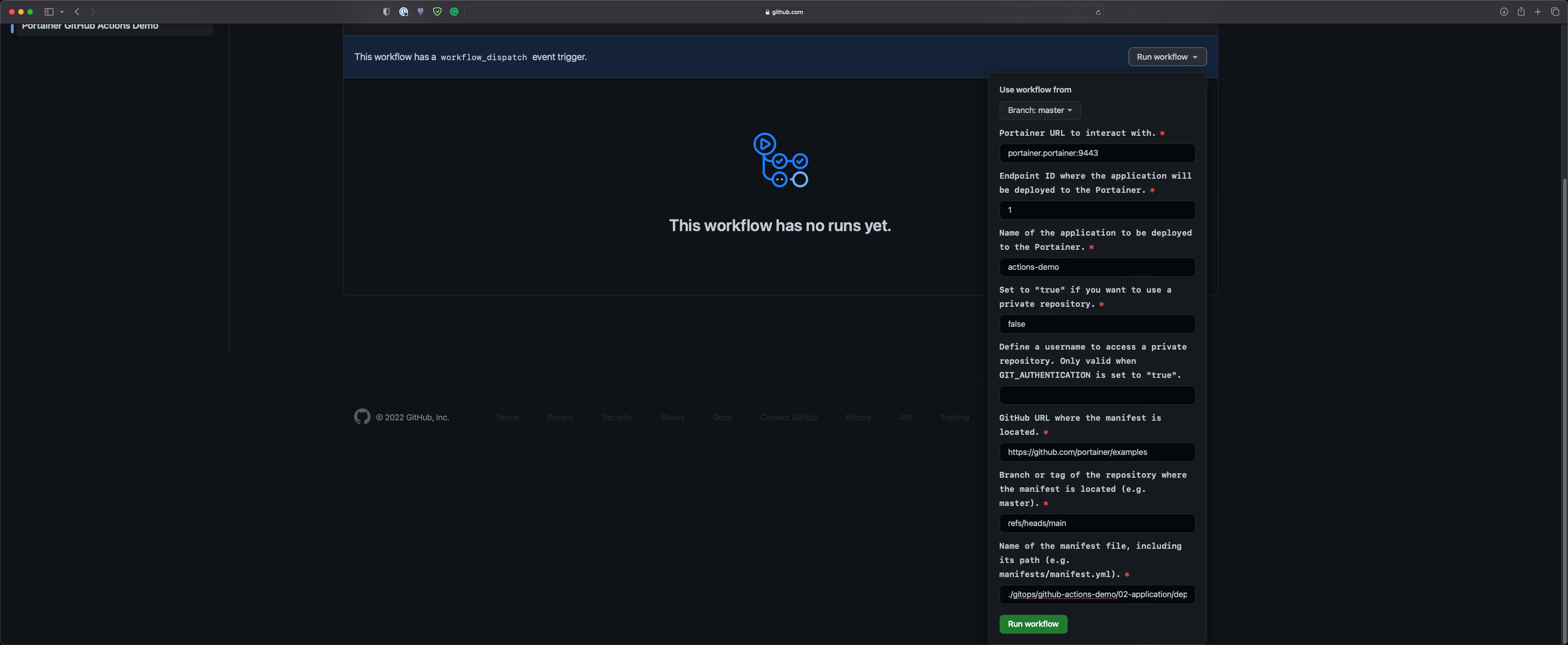Open the Run workflow dropdown in banner
1568x645 pixels.
click(x=1167, y=57)
